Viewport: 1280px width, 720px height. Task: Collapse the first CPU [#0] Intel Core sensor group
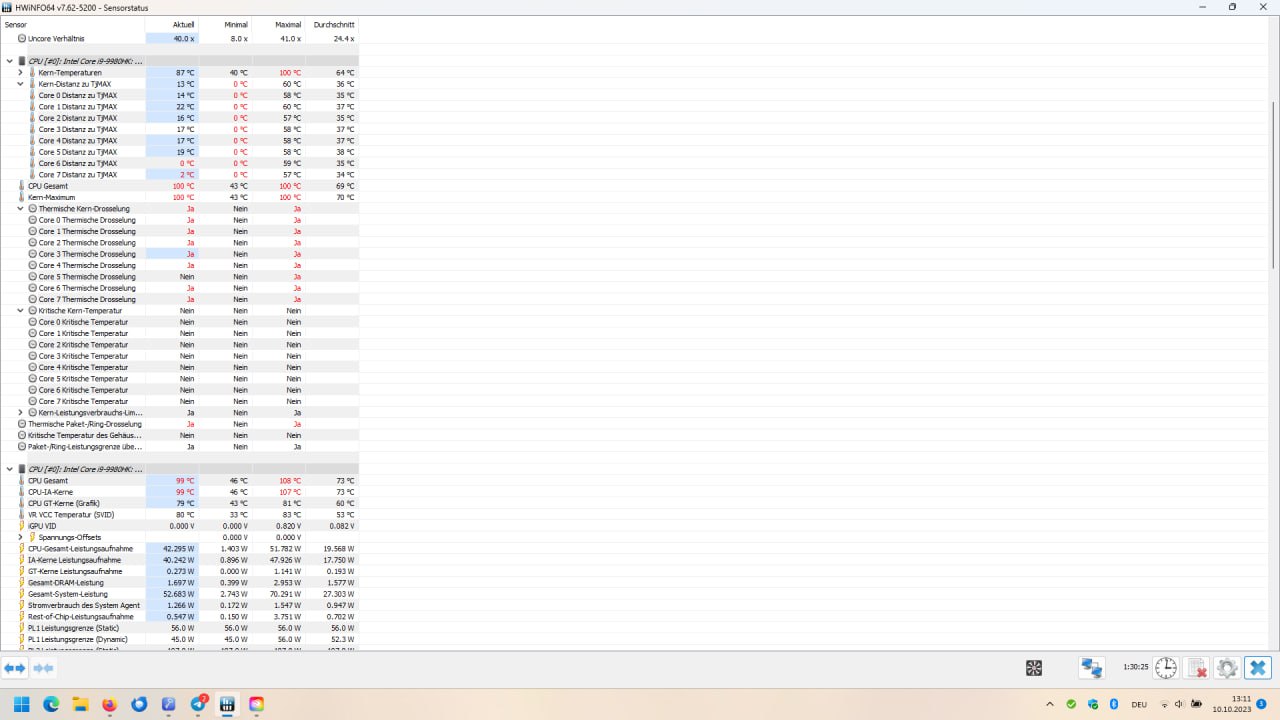[x=9, y=61]
